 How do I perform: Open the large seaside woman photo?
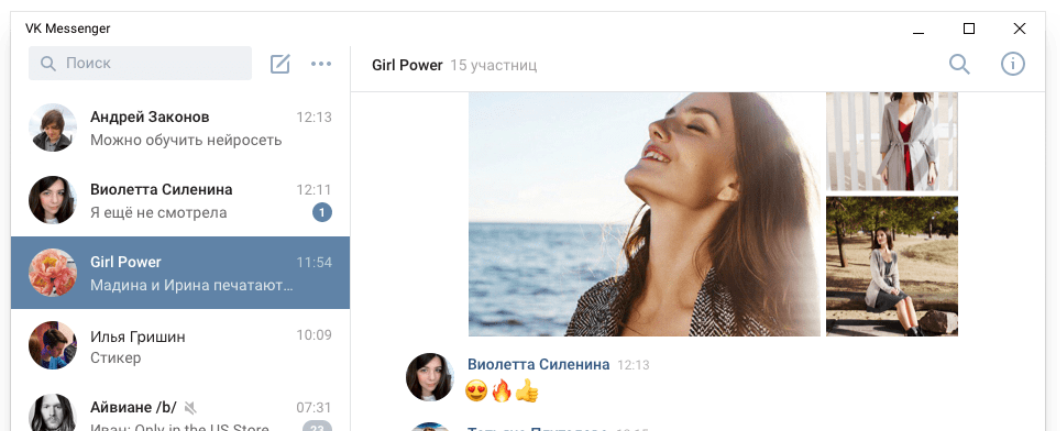point(644,214)
